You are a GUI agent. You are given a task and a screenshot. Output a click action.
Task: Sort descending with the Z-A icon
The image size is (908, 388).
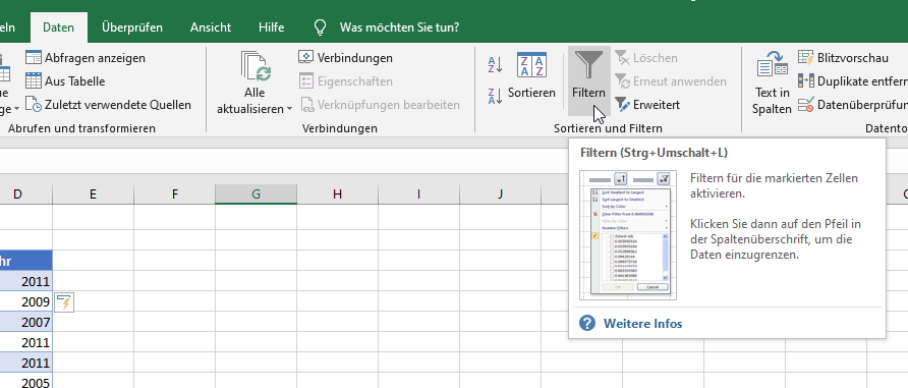point(495,96)
